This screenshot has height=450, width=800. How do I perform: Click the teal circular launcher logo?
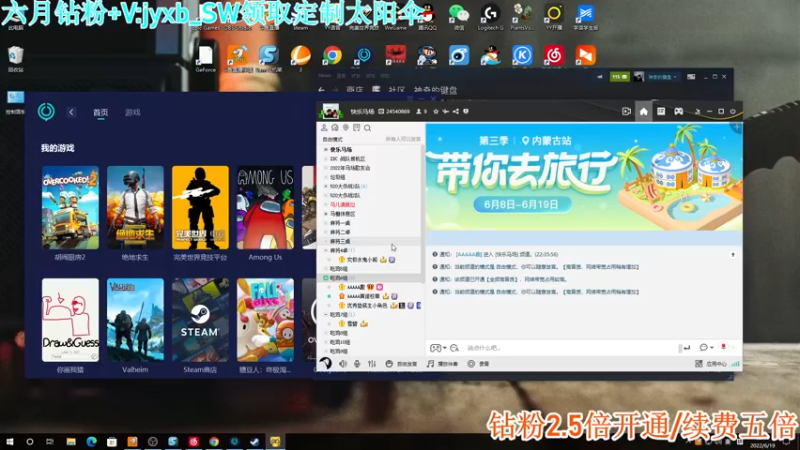coord(46,112)
